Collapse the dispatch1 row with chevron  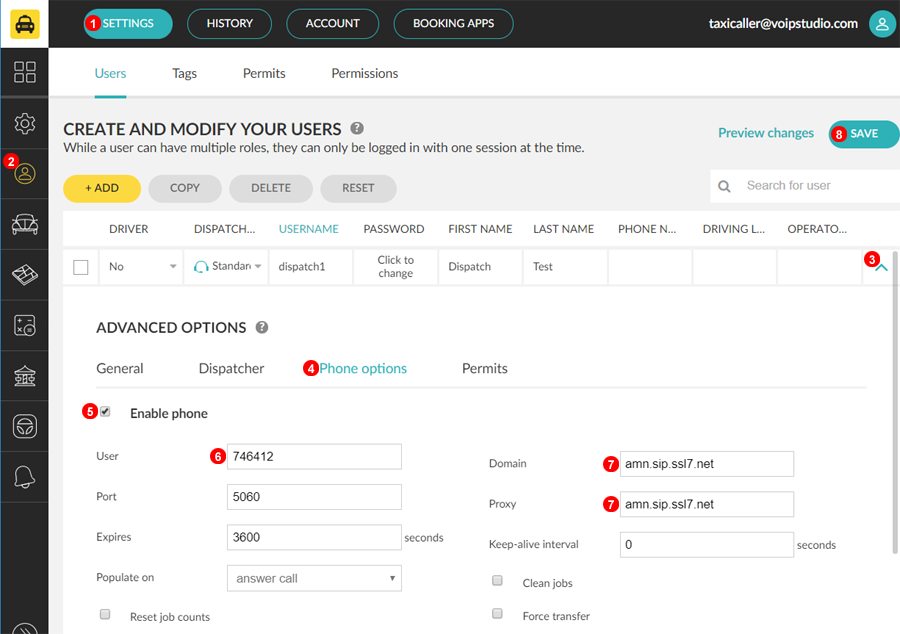coord(881,267)
